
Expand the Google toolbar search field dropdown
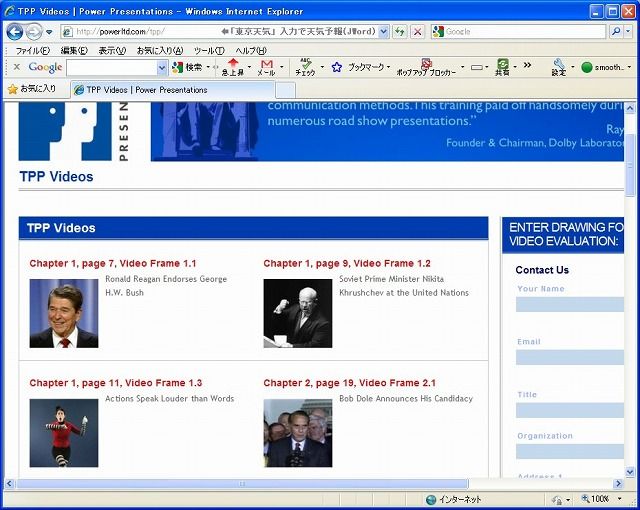point(162,68)
